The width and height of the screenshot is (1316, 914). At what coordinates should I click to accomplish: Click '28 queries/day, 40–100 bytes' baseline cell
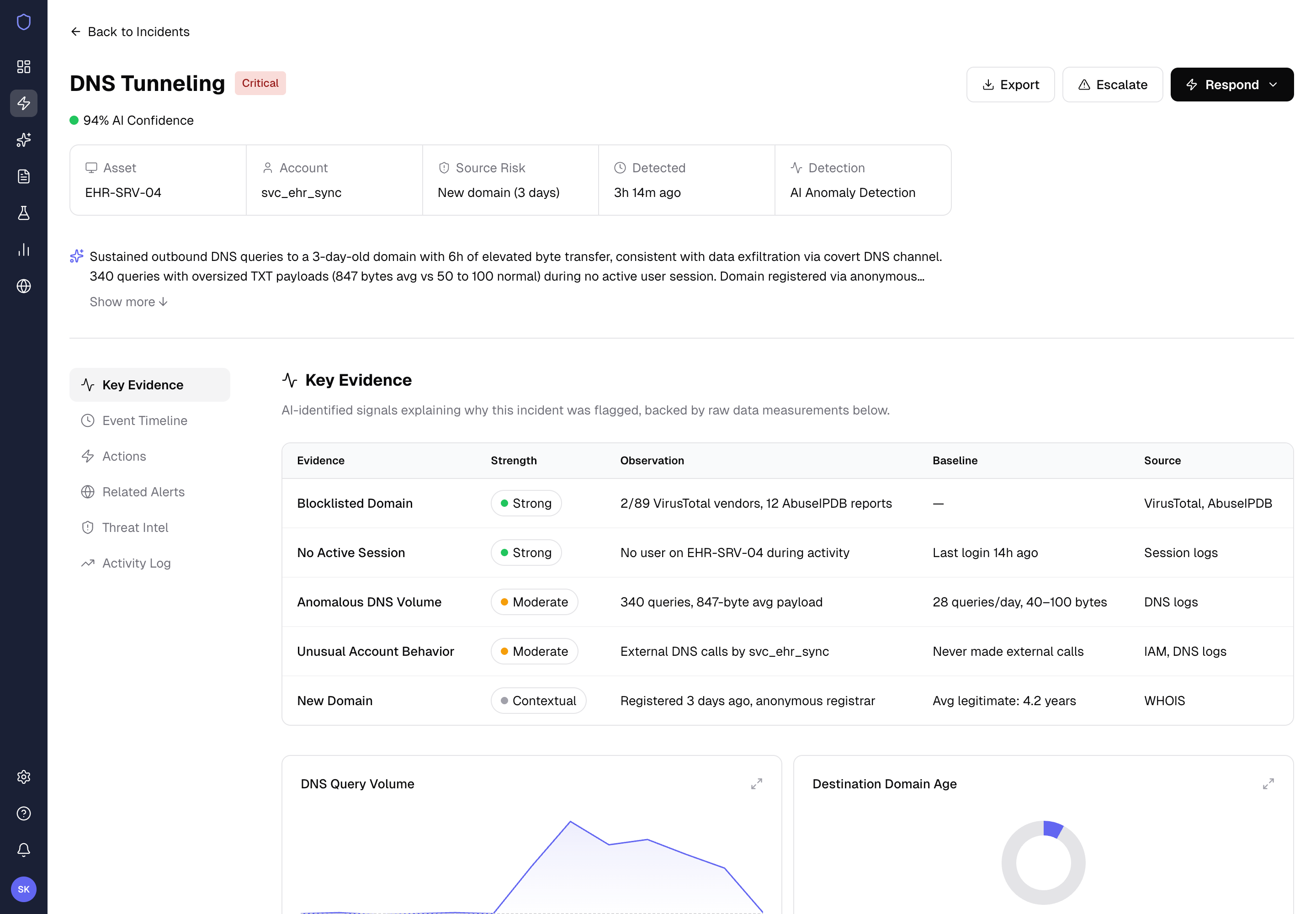point(1019,602)
